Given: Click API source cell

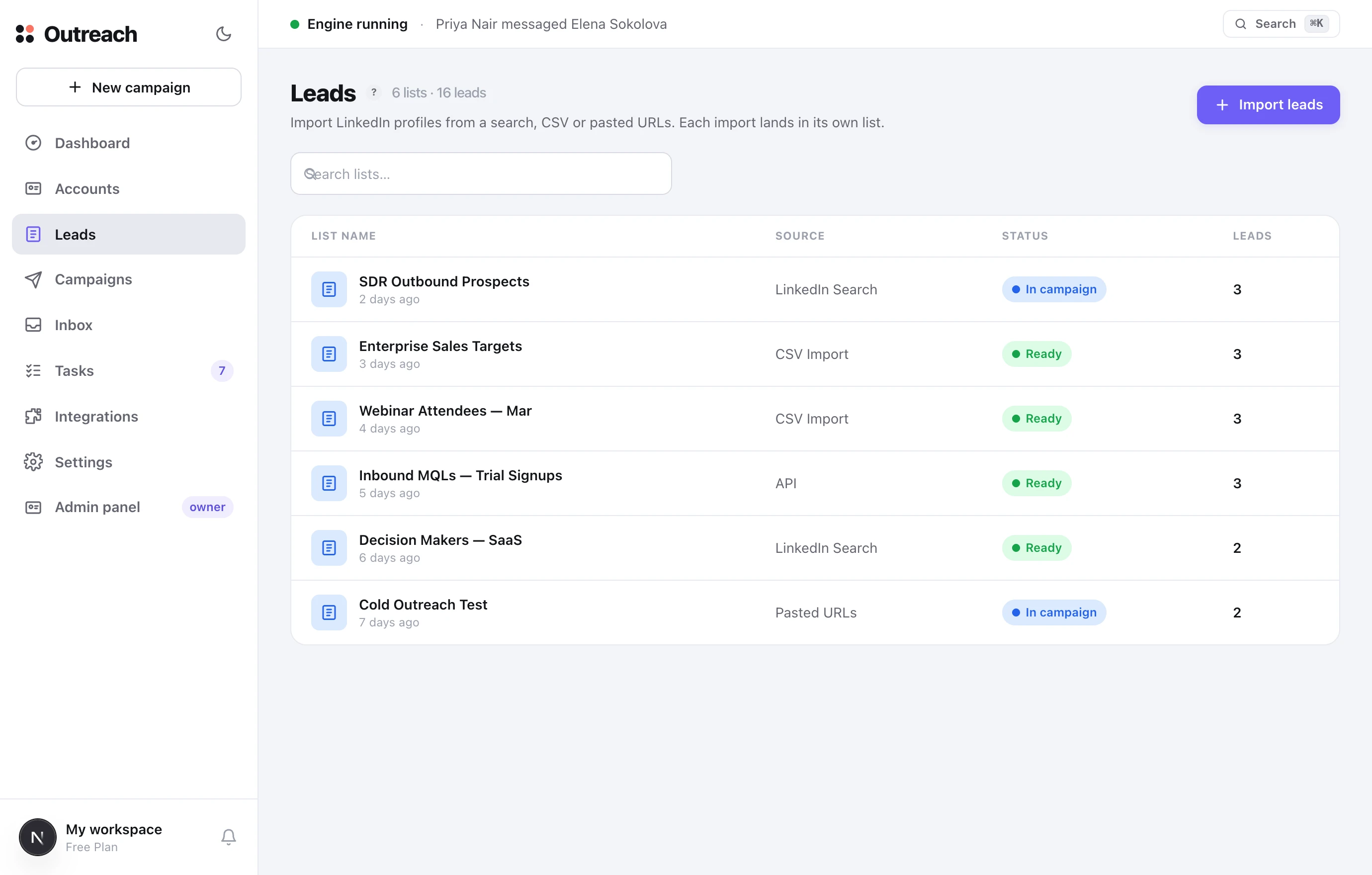Looking at the screenshot, I should [786, 483].
